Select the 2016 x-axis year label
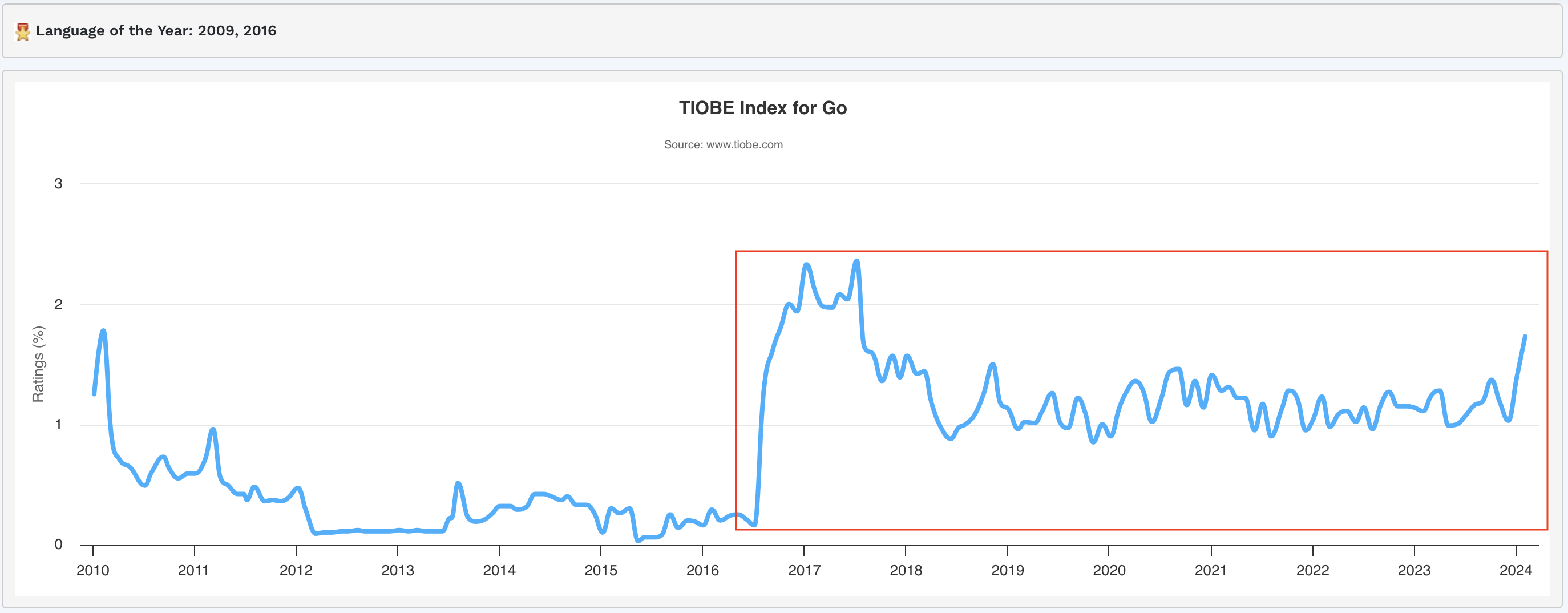This screenshot has height=613, width=1568. tap(702, 570)
